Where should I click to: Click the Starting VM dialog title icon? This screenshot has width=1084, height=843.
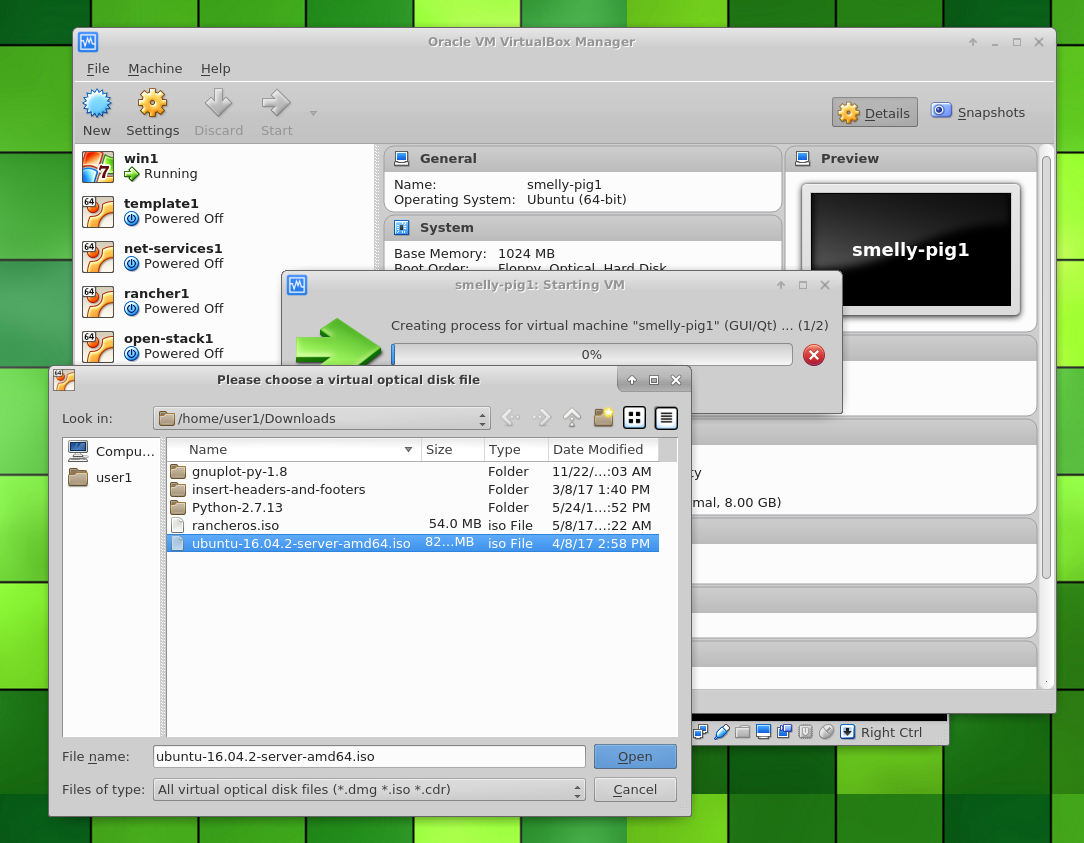click(x=297, y=285)
